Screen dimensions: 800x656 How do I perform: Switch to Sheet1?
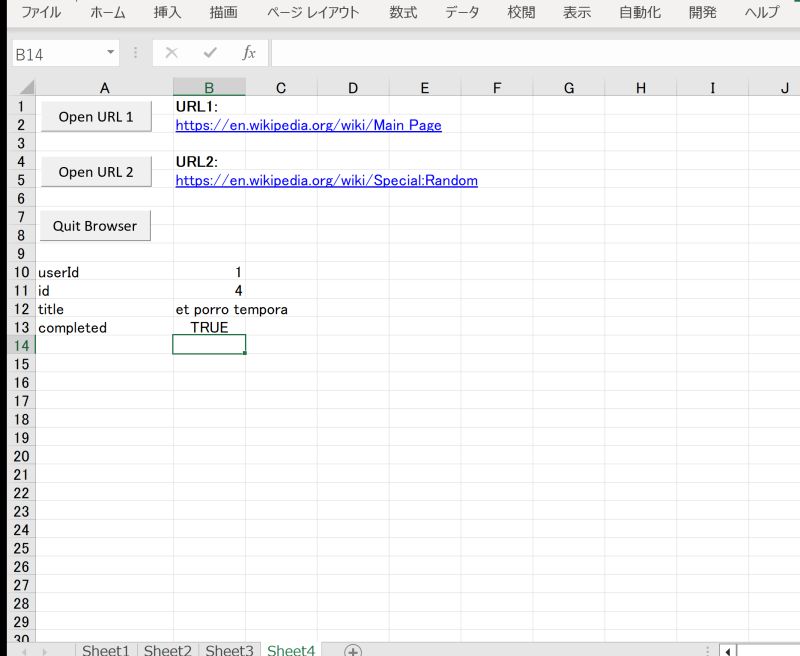[x=105, y=650]
